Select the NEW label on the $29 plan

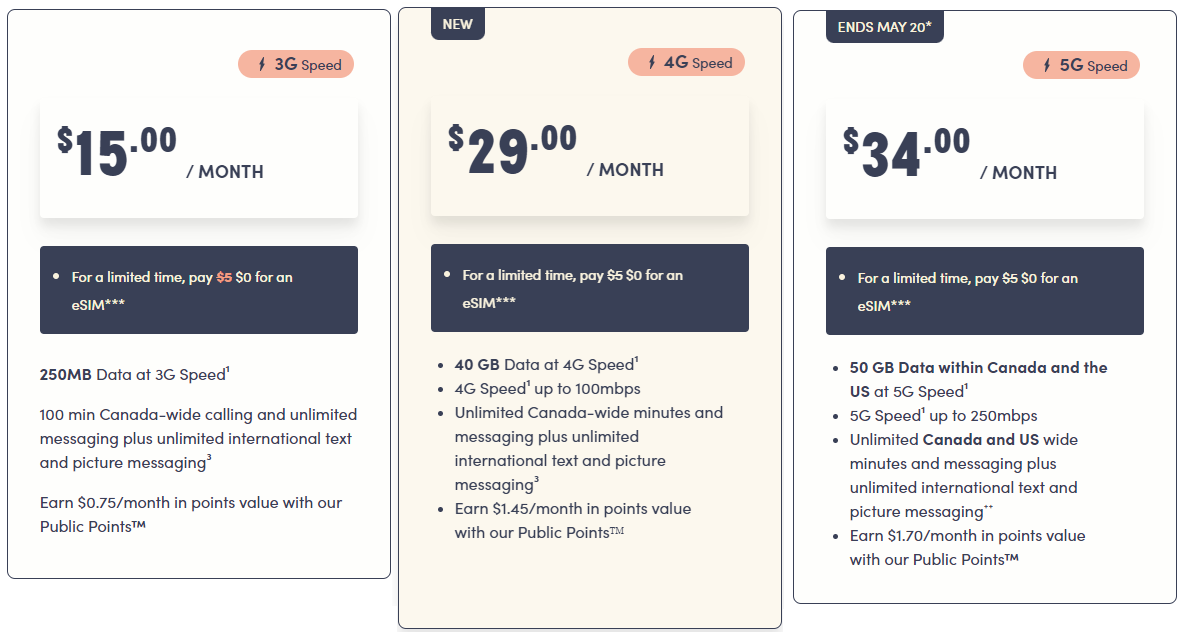(458, 24)
